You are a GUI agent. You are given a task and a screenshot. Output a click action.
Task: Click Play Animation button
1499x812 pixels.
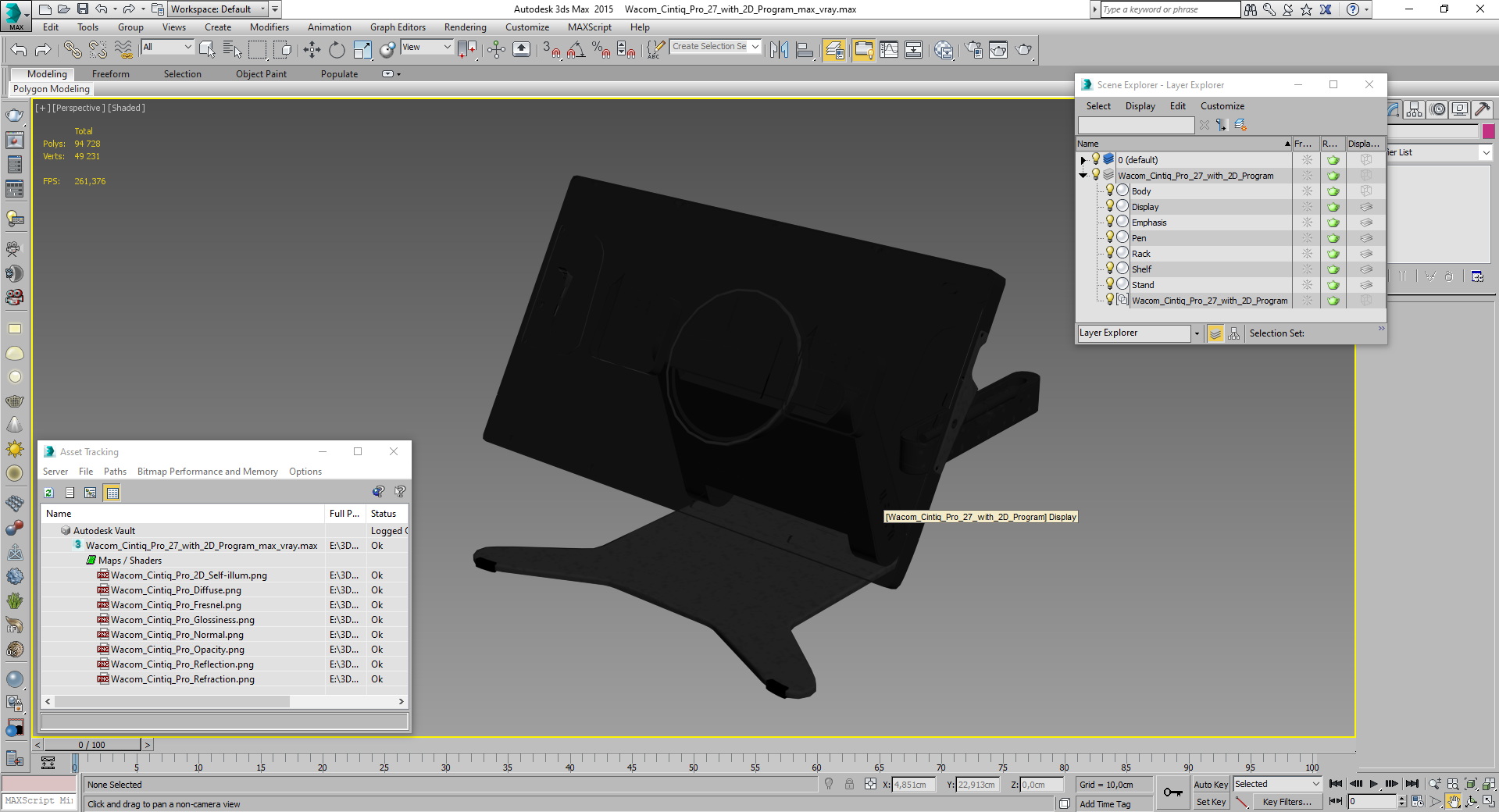1373,784
